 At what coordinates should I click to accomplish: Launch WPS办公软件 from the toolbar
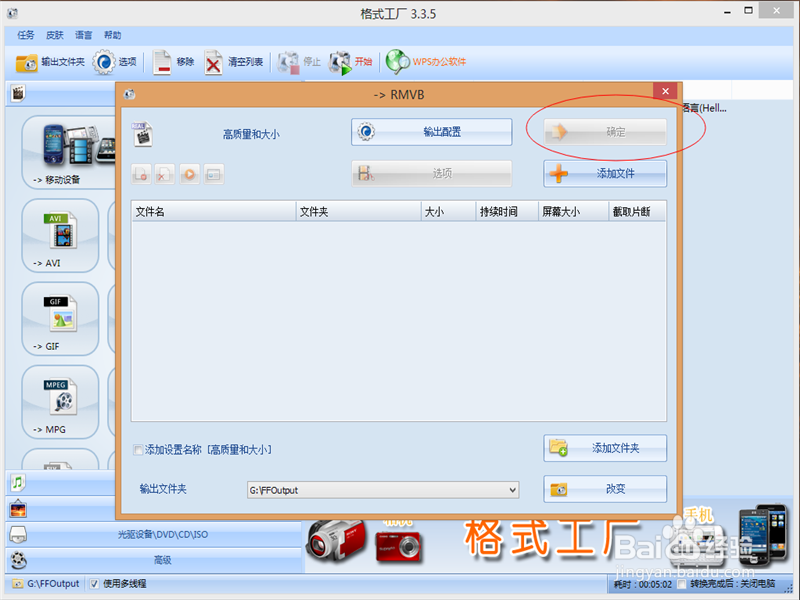[425, 61]
